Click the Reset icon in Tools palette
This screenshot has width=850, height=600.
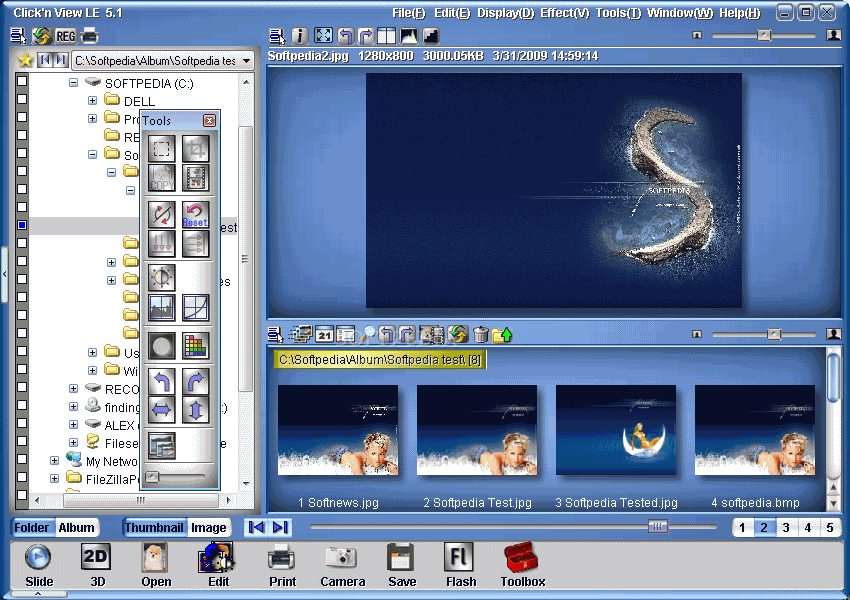195,215
